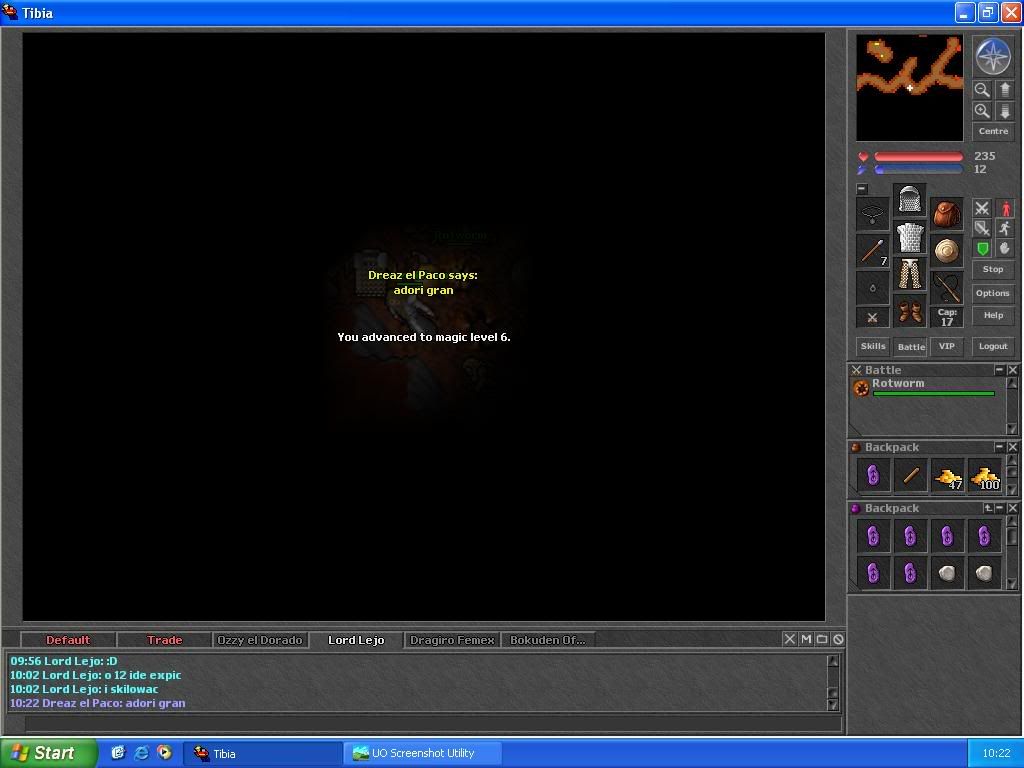Screen dimensions: 1024x768
Task: Move minimap one floor up
Action: point(1004,90)
